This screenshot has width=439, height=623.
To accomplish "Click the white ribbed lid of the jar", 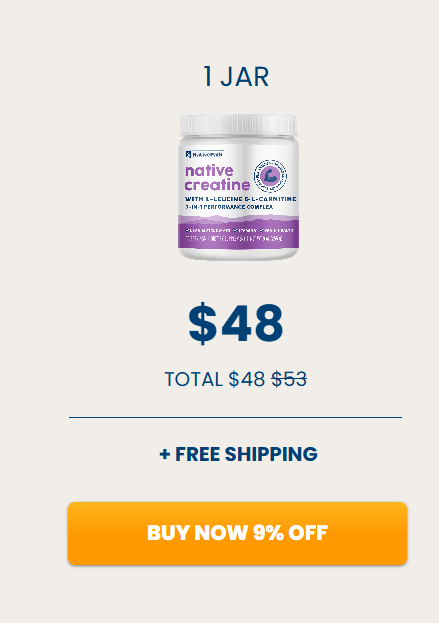I will 238,125.
